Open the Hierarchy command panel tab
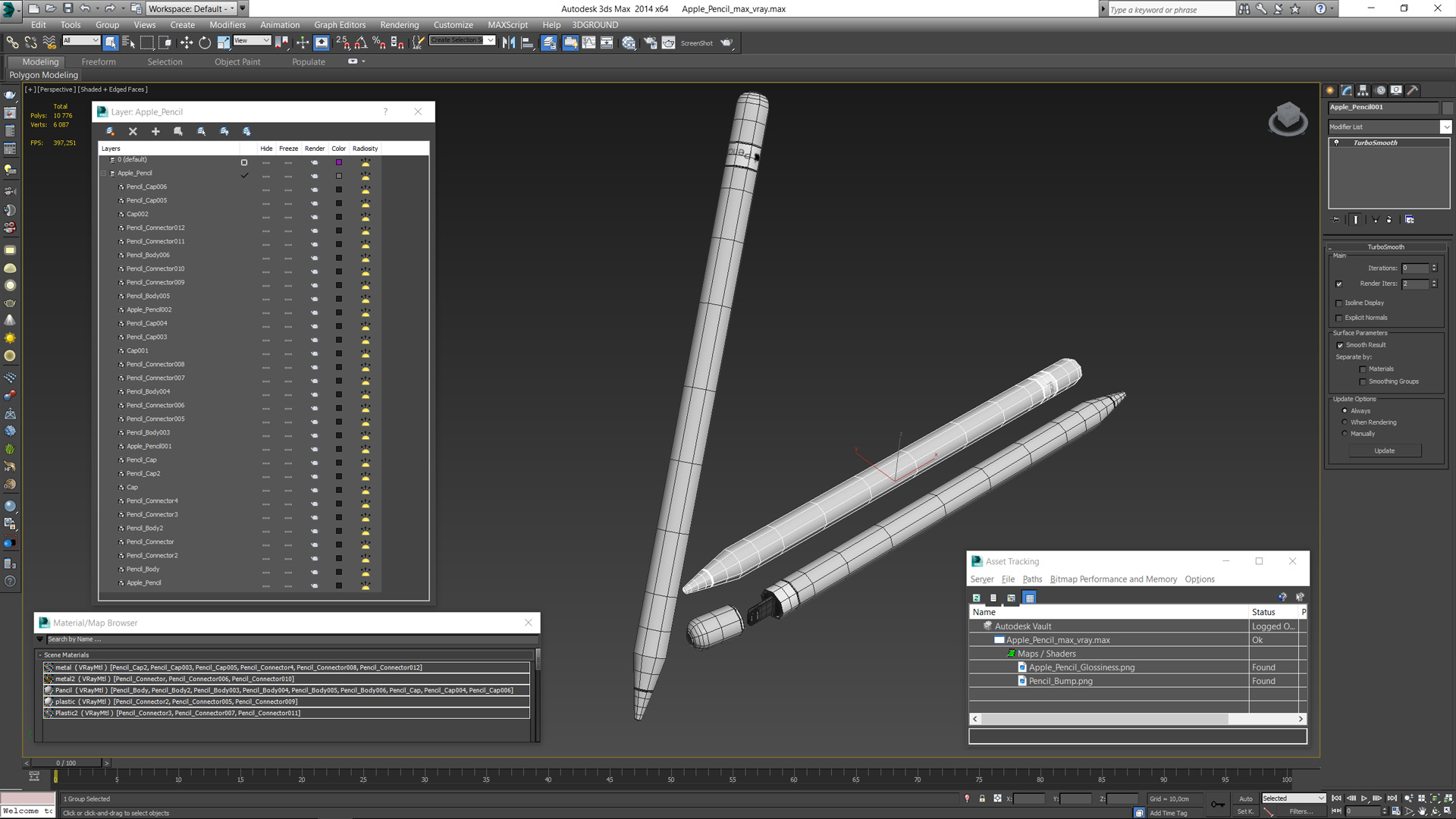 point(1363,90)
